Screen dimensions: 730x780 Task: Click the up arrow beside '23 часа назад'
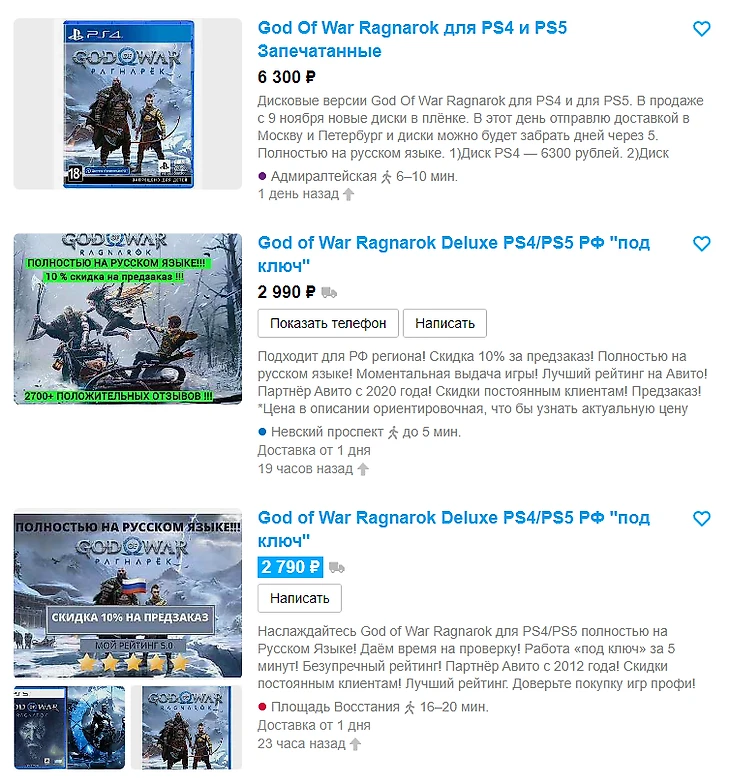(355, 744)
